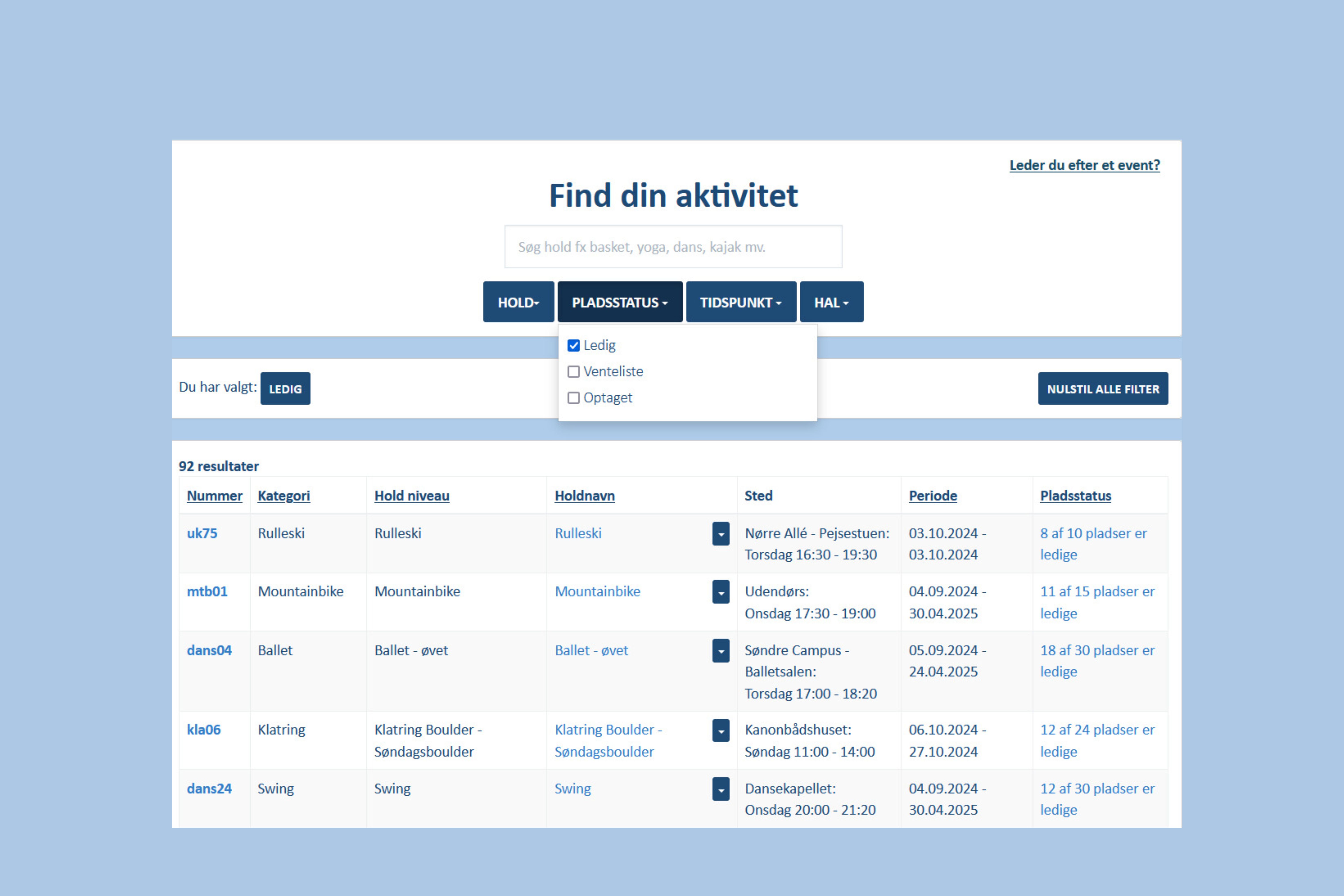Open the HOLD filter dropdown
1344x896 pixels.
tap(518, 302)
